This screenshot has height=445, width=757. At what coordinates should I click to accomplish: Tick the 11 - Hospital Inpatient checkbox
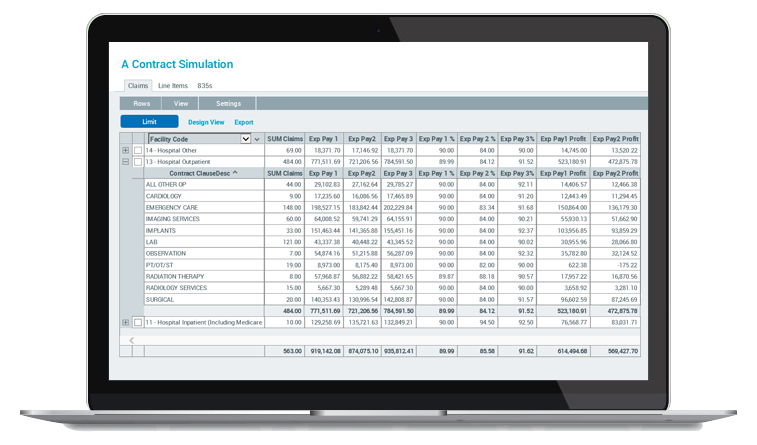coord(138,322)
